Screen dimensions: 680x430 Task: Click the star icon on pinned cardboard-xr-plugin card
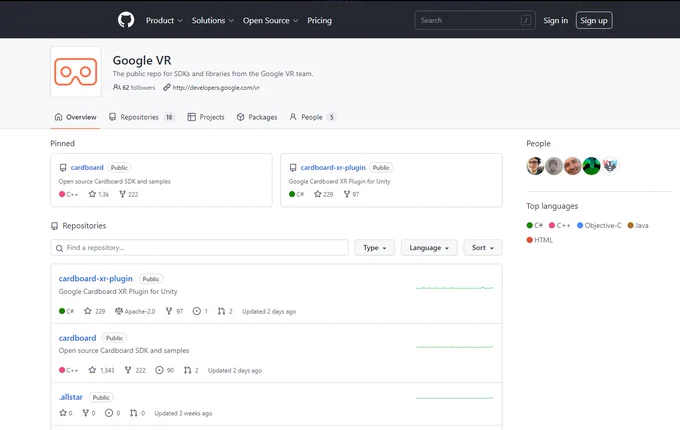click(x=317, y=194)
